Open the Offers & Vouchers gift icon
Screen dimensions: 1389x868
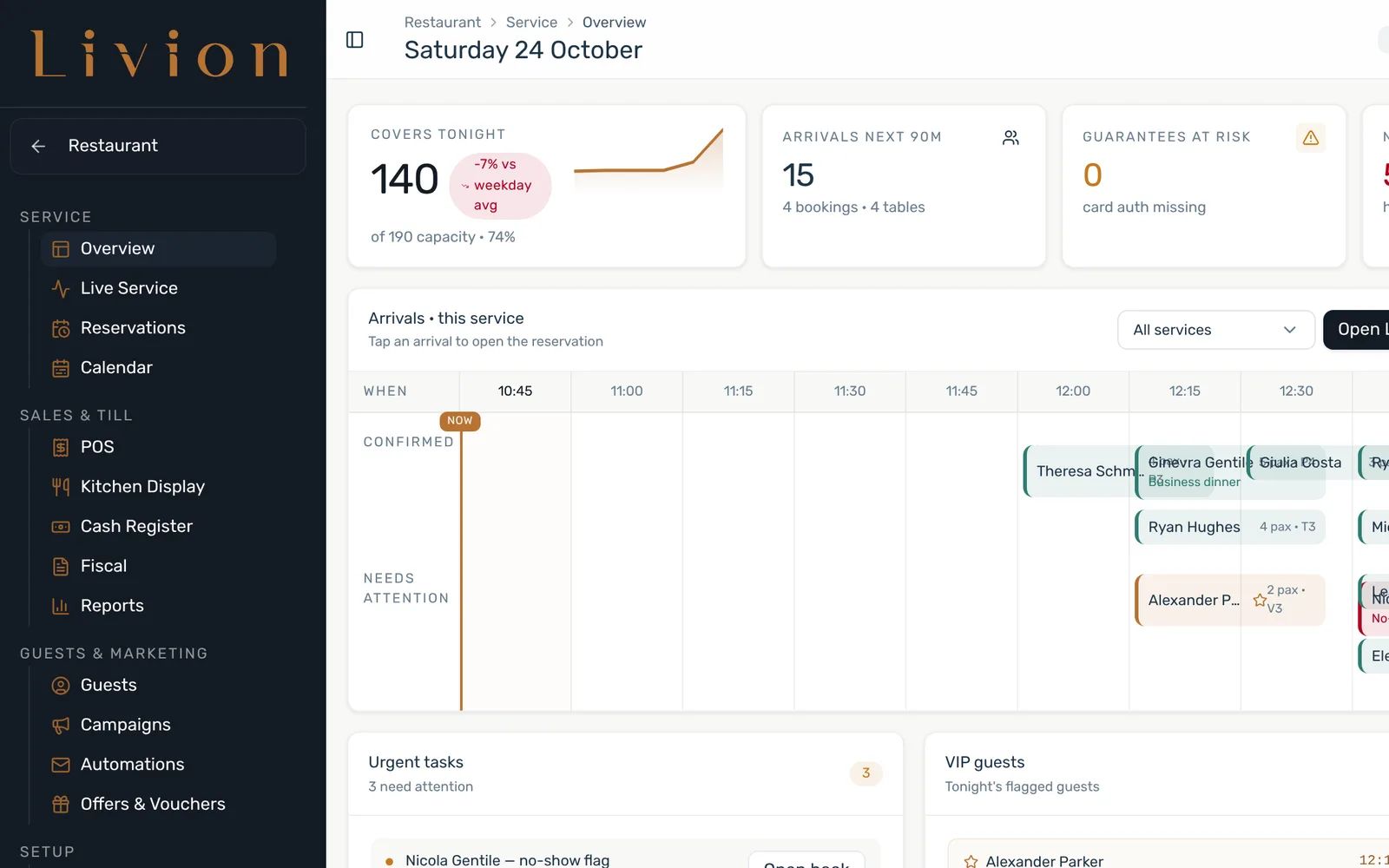(61, 805)
